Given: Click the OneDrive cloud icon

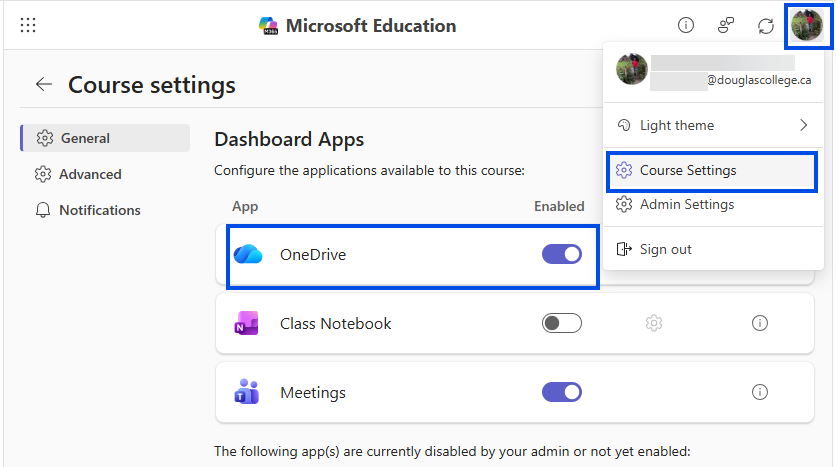Looking at the screenshot, I should pos(248,254).
